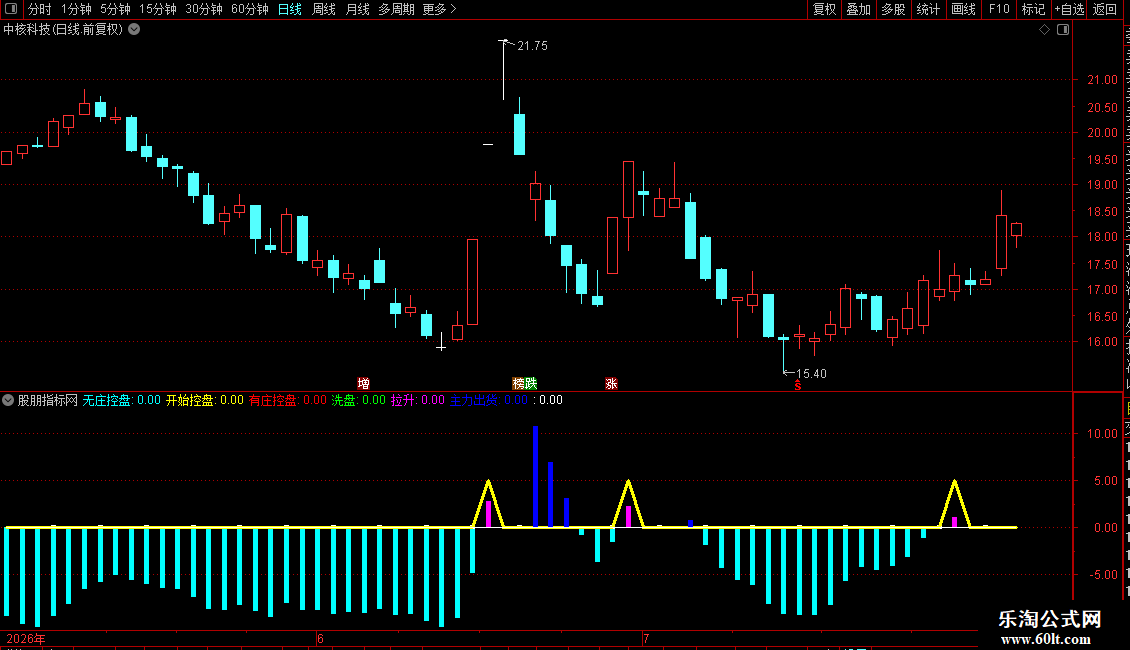Click the month 6 marker on time axis
This screenshot has height=650, width=1130.
tap(321, 638)
